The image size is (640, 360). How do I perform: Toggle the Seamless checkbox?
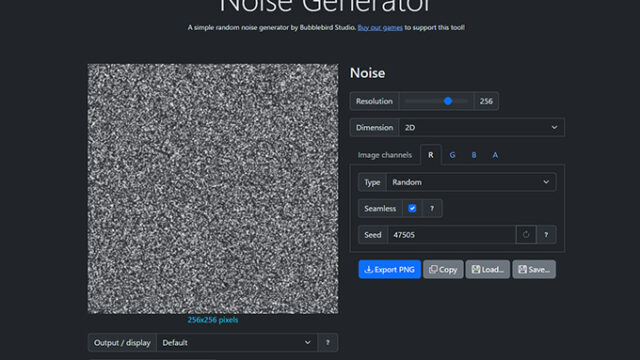pyautogui.click(x=412, y=209)
